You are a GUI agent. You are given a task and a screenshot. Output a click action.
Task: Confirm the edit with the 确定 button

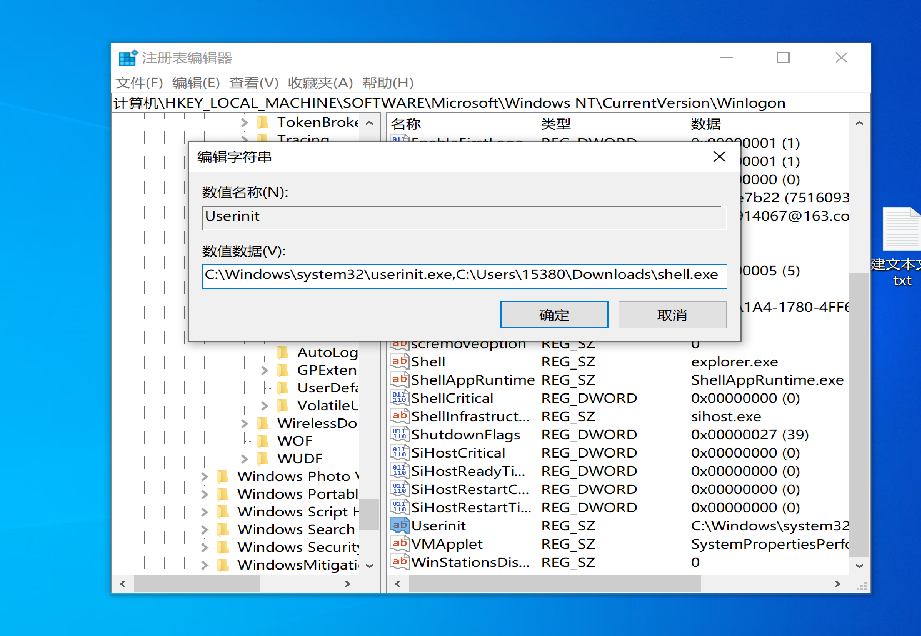pyautogui.click(x=554, y=315)
